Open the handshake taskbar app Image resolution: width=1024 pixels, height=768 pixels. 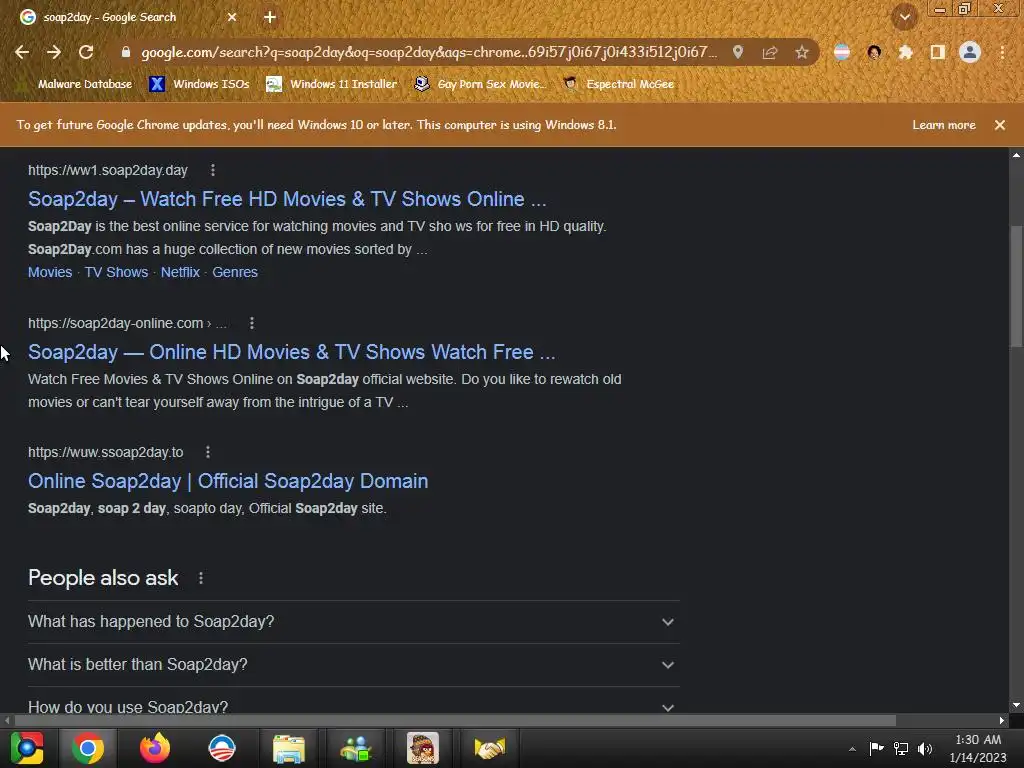[x=490, y=748]
